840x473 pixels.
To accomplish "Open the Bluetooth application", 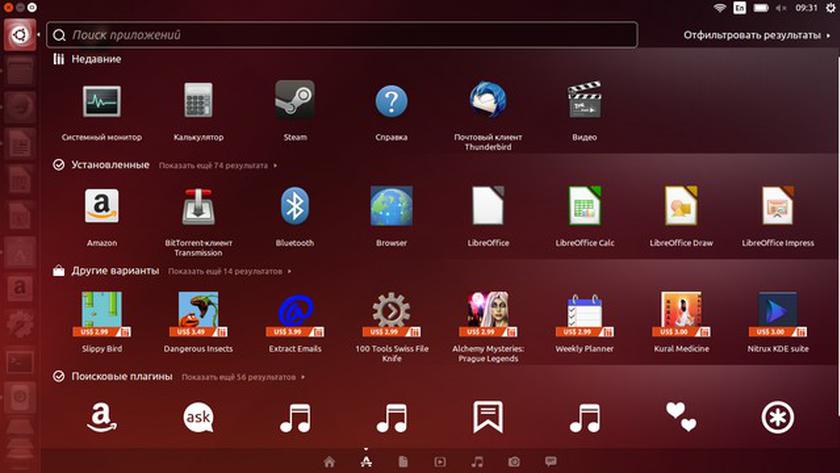I will (294, 207).
